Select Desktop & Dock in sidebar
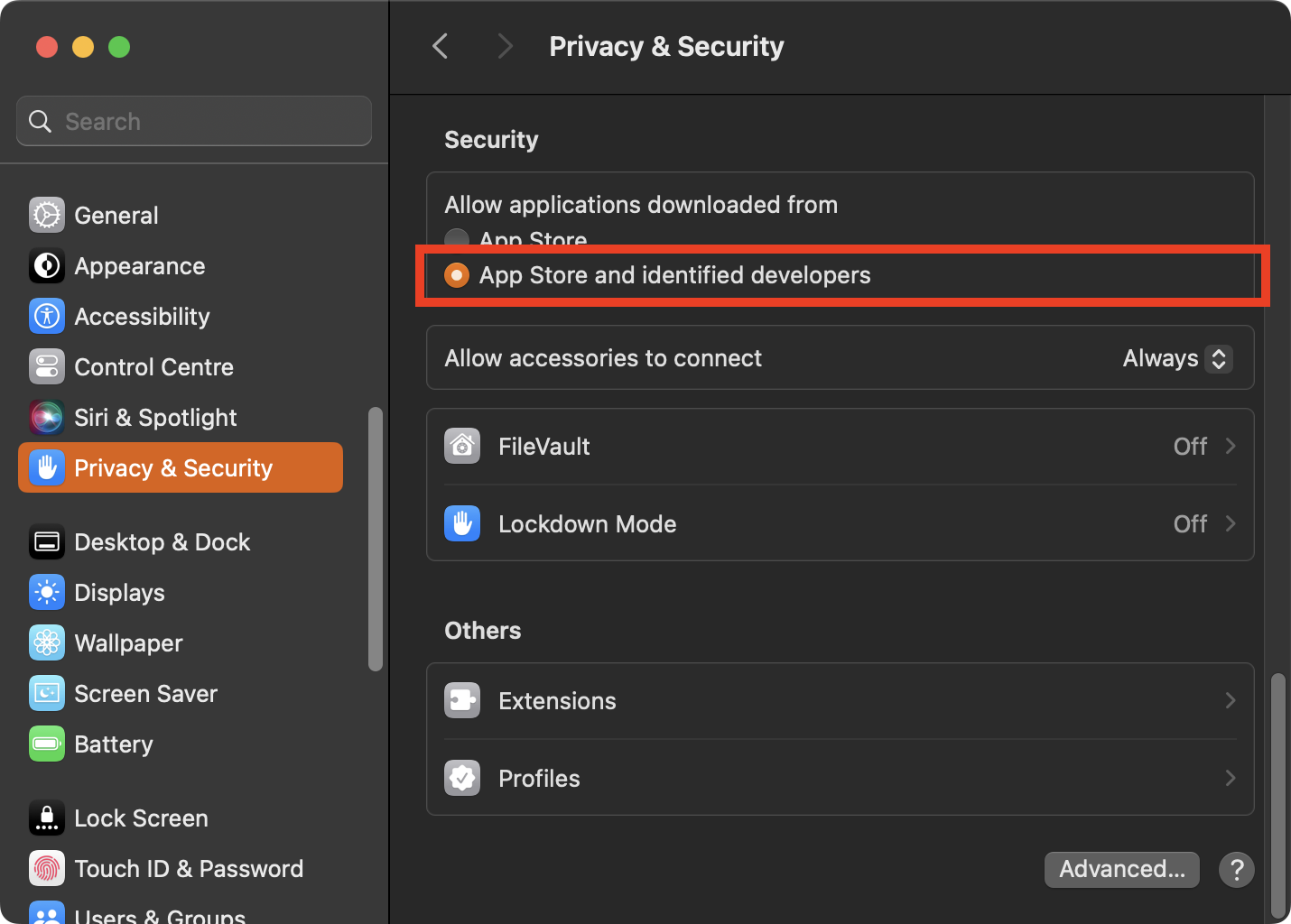Image resolution: width=1291 pixels, height=924 pixels. [181, 541]
